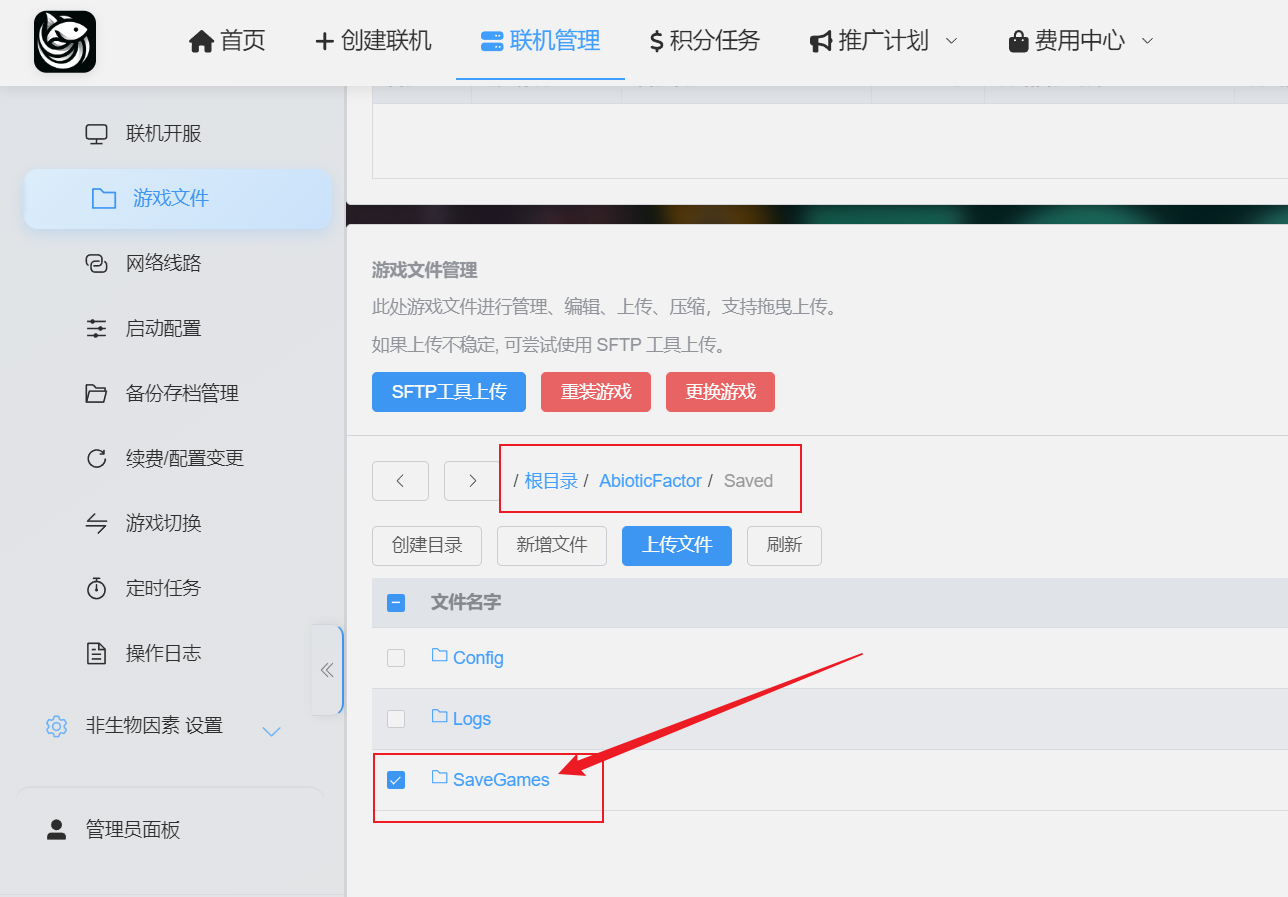Collapse the sidebar with the double-chevron handle

327,670
